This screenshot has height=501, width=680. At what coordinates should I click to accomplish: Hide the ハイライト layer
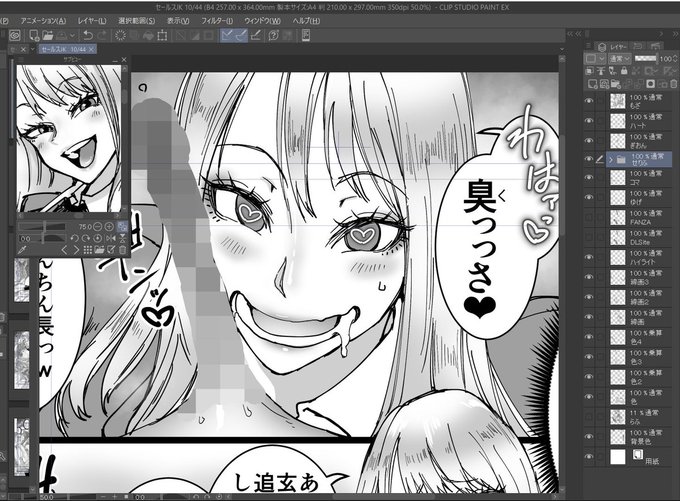tap(588, 257)
